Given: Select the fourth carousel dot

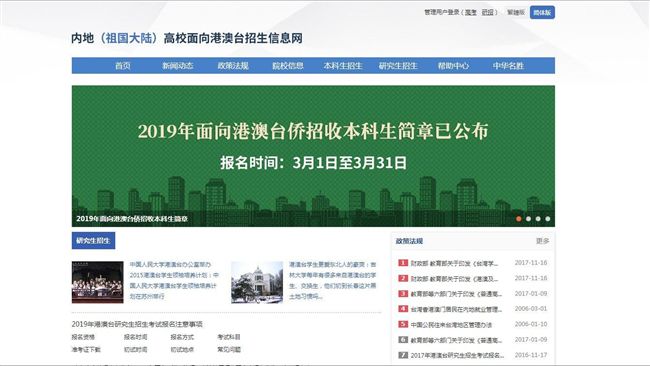Looking at the screenshot, I should click(548, 218).
